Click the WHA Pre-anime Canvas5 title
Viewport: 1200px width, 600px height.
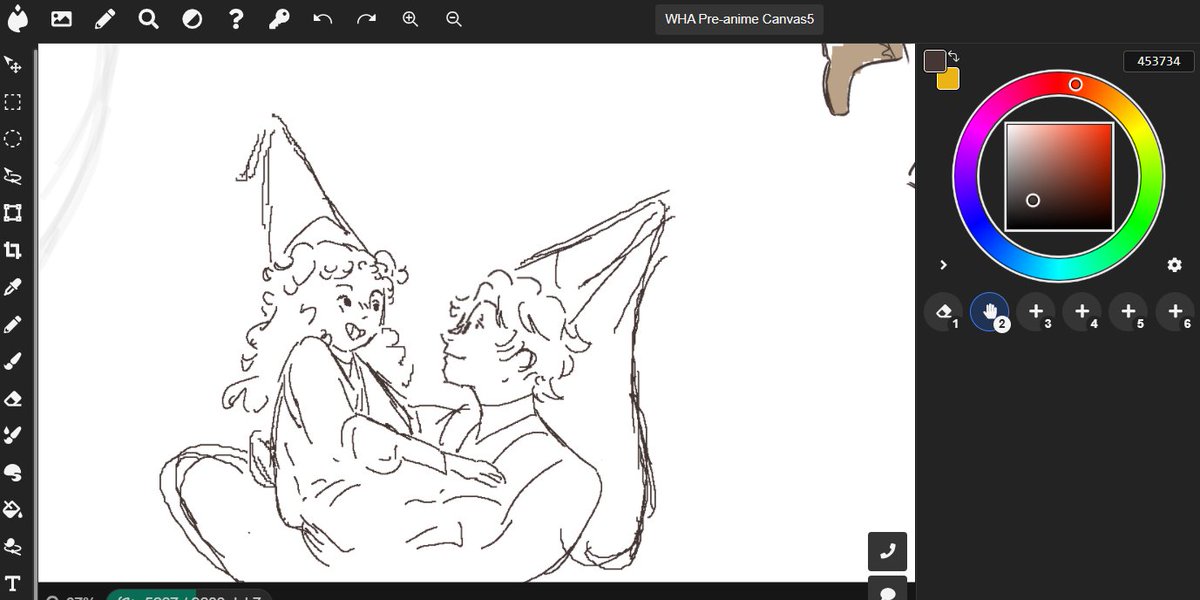point(738,19)
